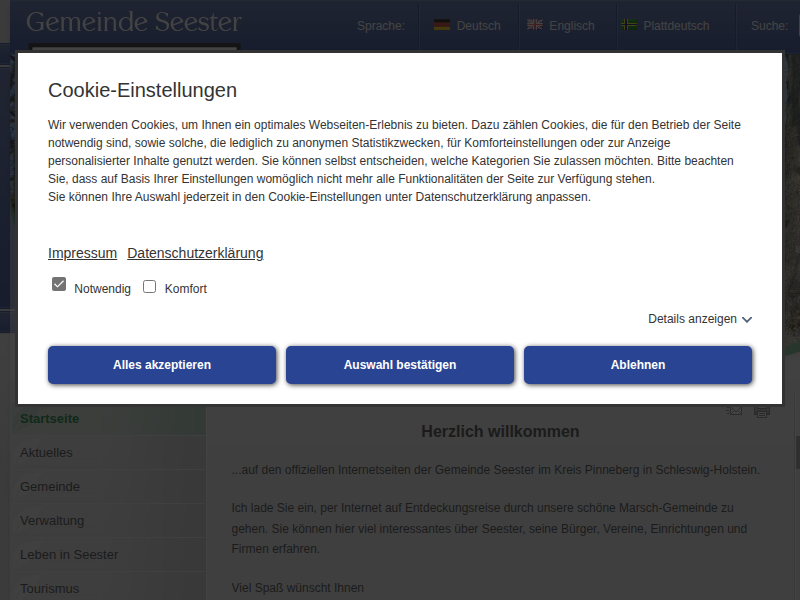Open the Datenschutzerklärung link

[195, 253]
